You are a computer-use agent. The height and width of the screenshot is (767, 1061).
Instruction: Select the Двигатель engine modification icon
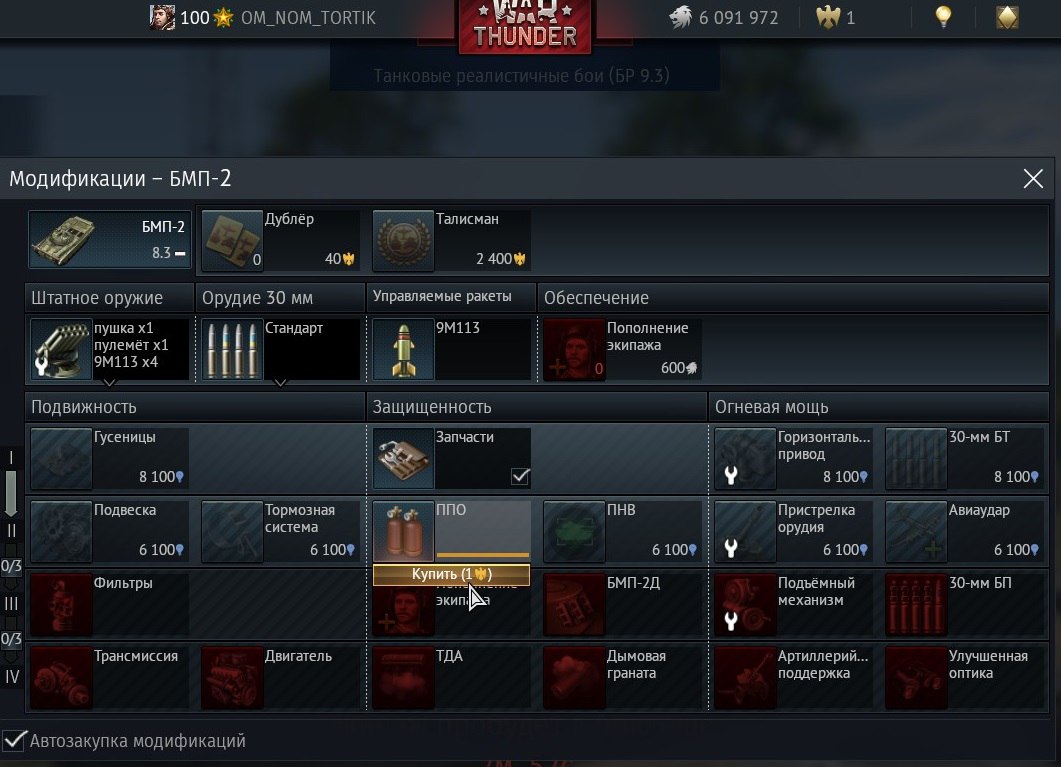tap(232, 677)
